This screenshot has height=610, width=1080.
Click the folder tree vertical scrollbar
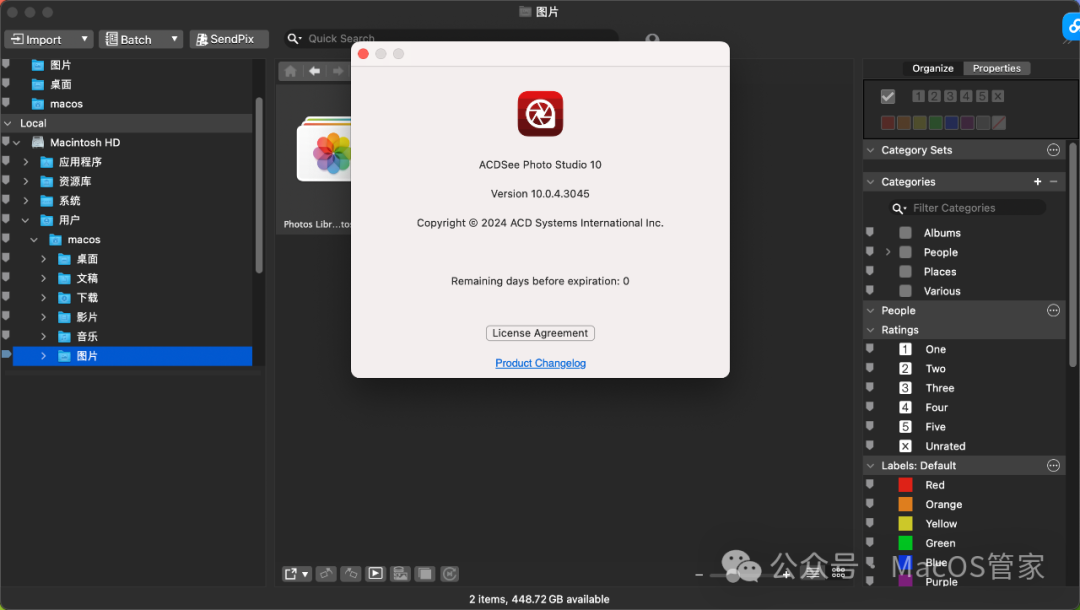coord(259,186)
